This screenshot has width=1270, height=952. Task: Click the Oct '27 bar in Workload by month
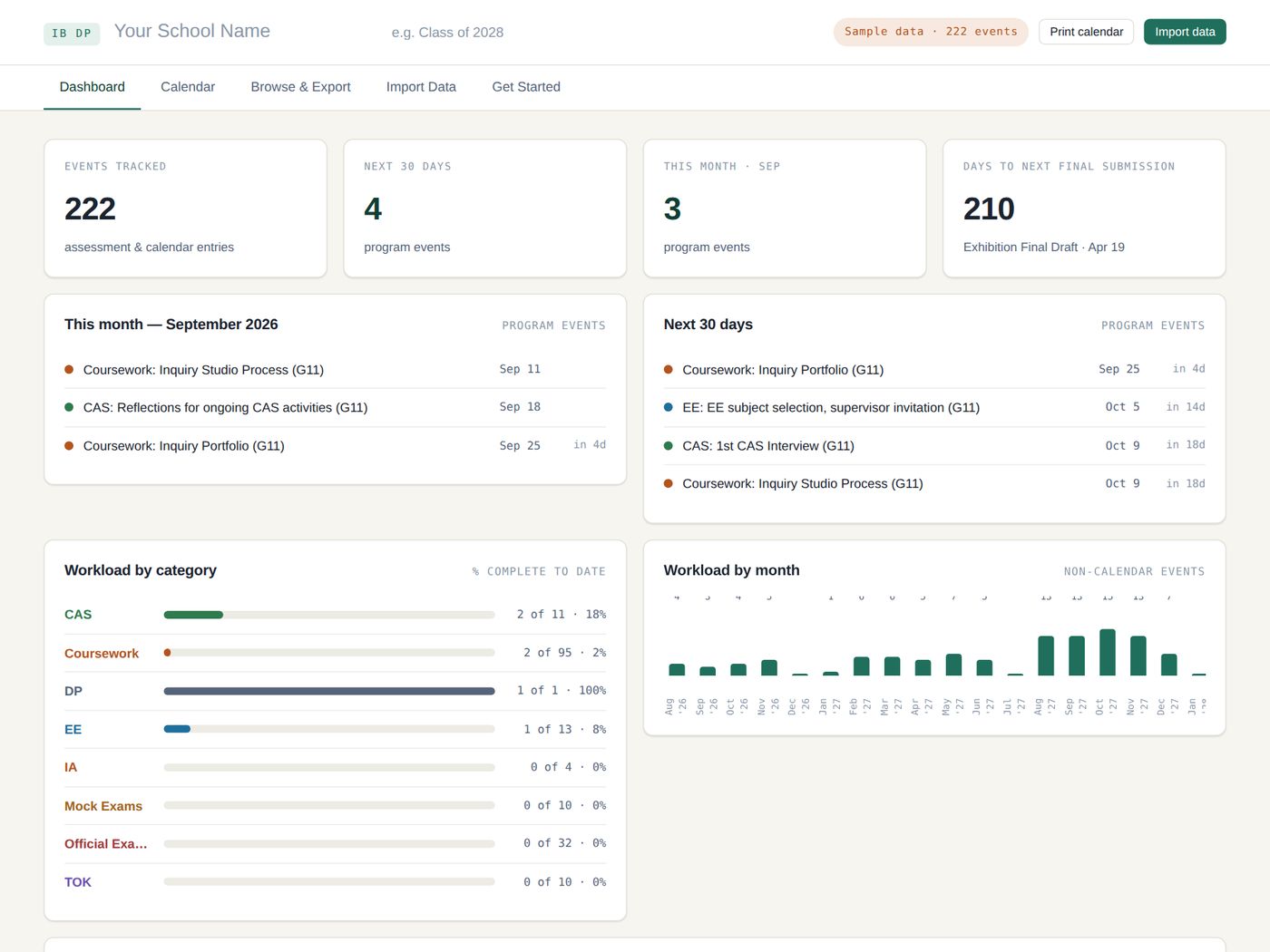(1108, 653)
